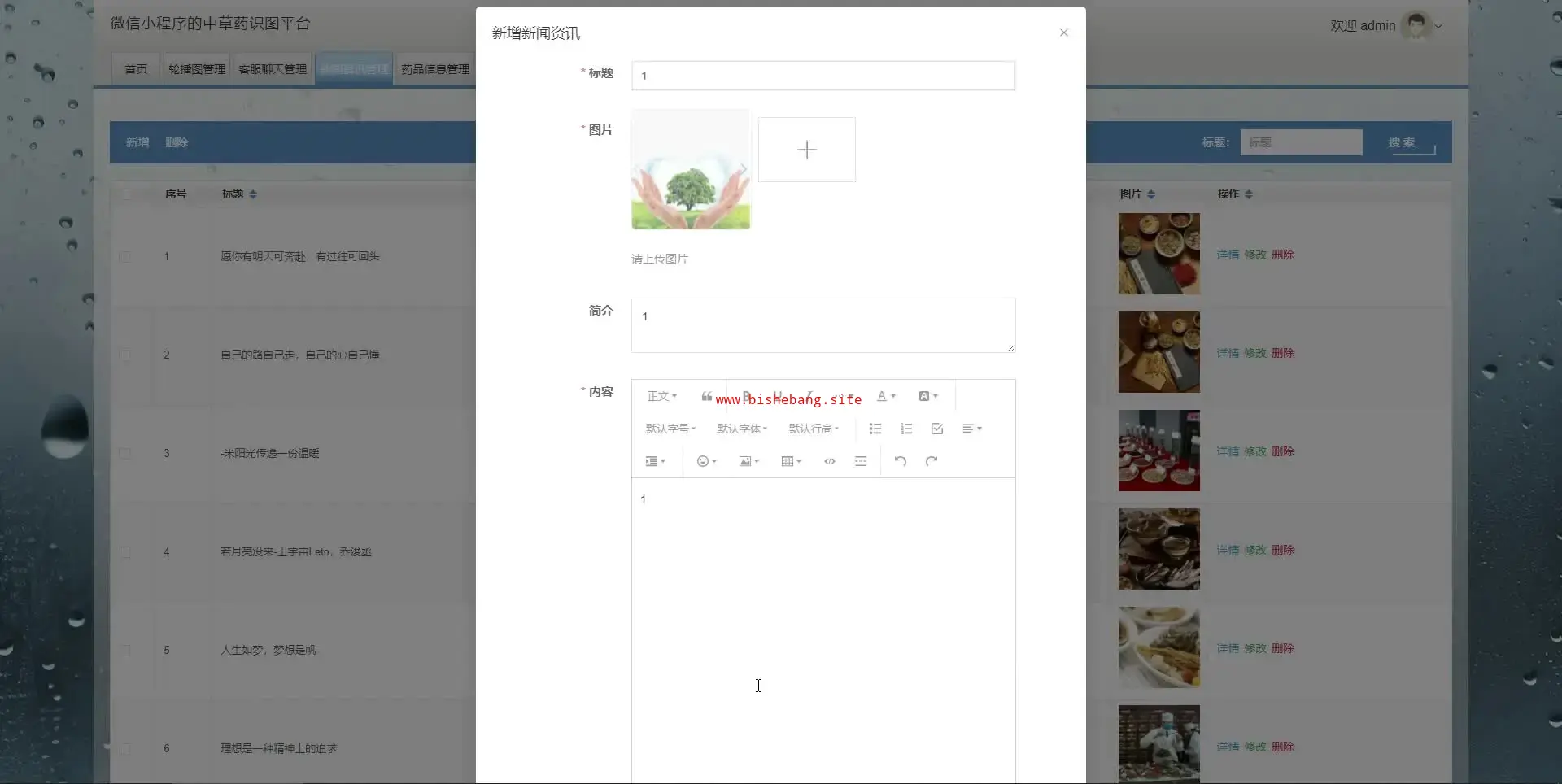Image resolution: width=1562 pixels, height=784 pixels.
Task: Insert a code block in the editor
Action: (x=830, y=461)
